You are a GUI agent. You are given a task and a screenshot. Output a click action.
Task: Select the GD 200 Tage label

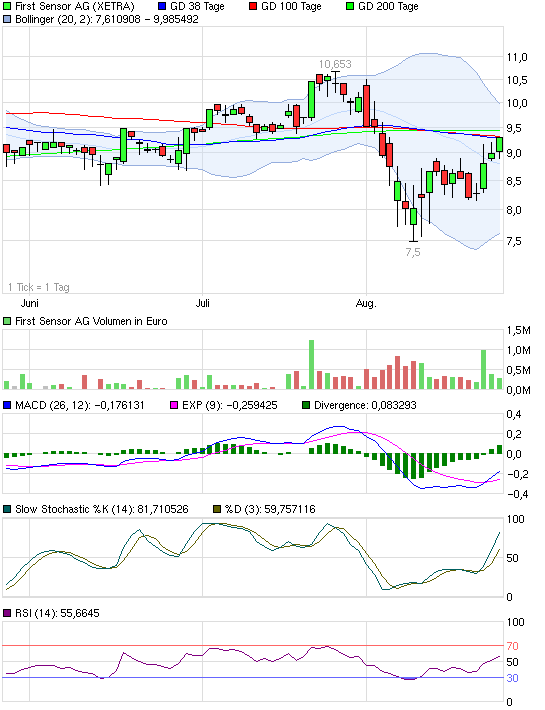click(x=388, y=6)
